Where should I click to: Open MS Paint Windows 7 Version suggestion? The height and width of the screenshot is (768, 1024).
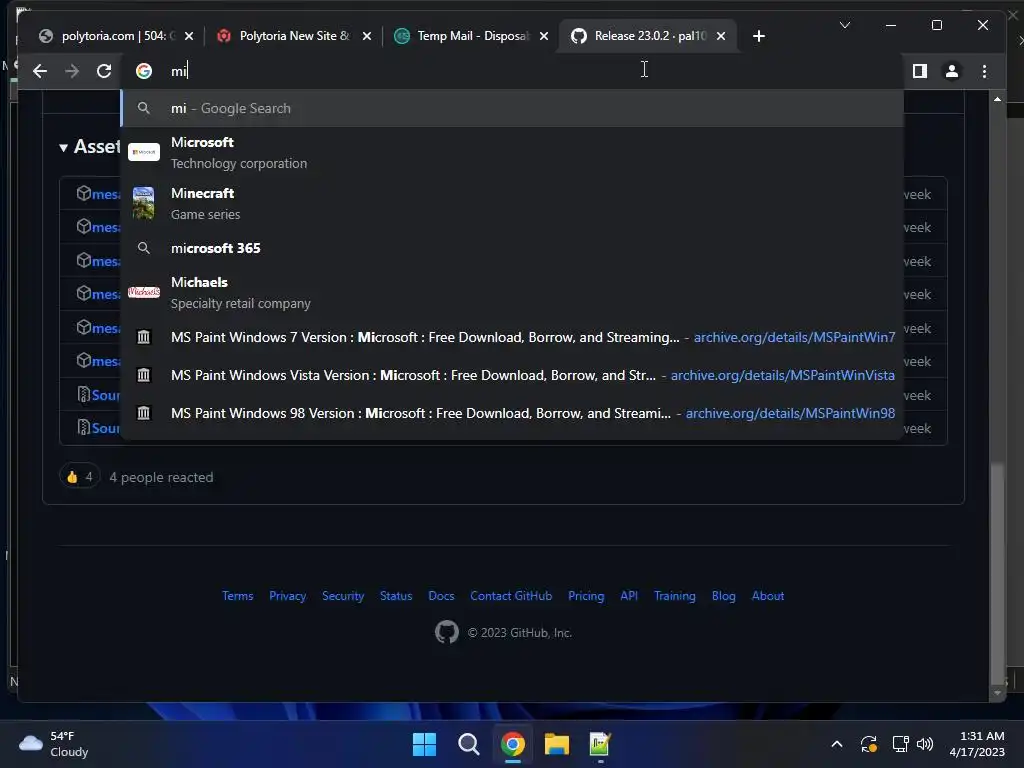tap(512, 337)
